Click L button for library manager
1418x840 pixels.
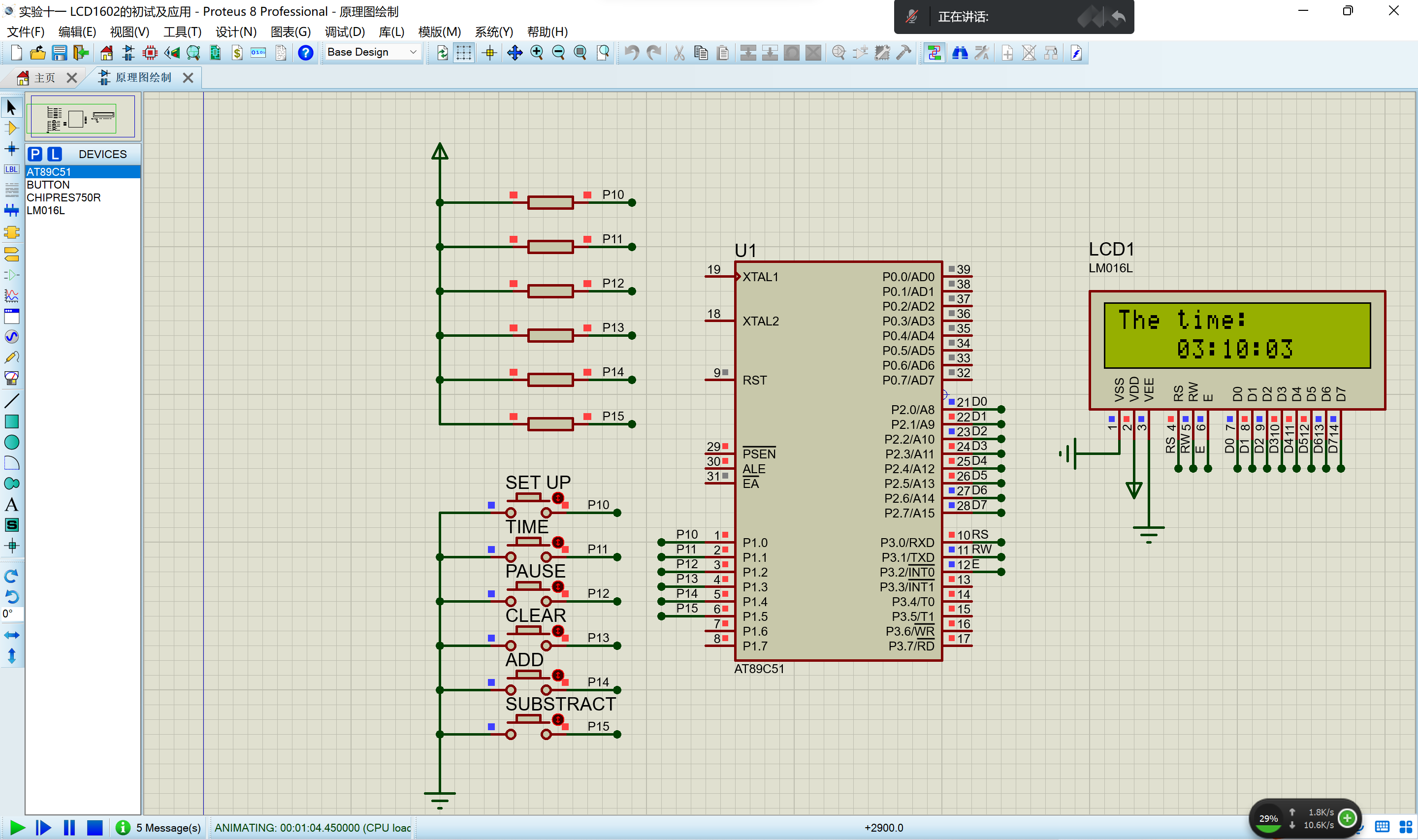click(54, 154)
